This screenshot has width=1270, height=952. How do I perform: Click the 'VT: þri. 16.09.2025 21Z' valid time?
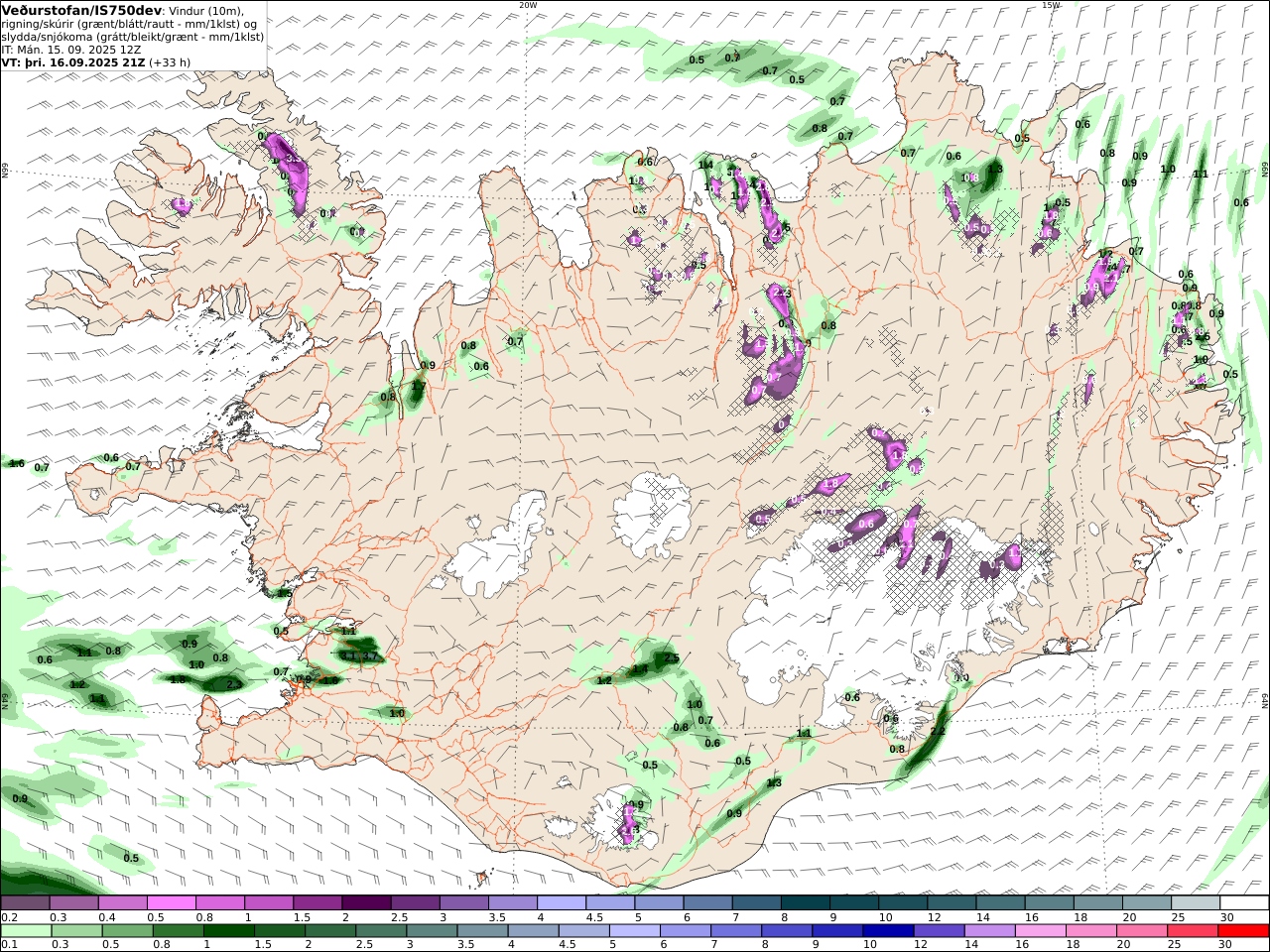point(73,62)
